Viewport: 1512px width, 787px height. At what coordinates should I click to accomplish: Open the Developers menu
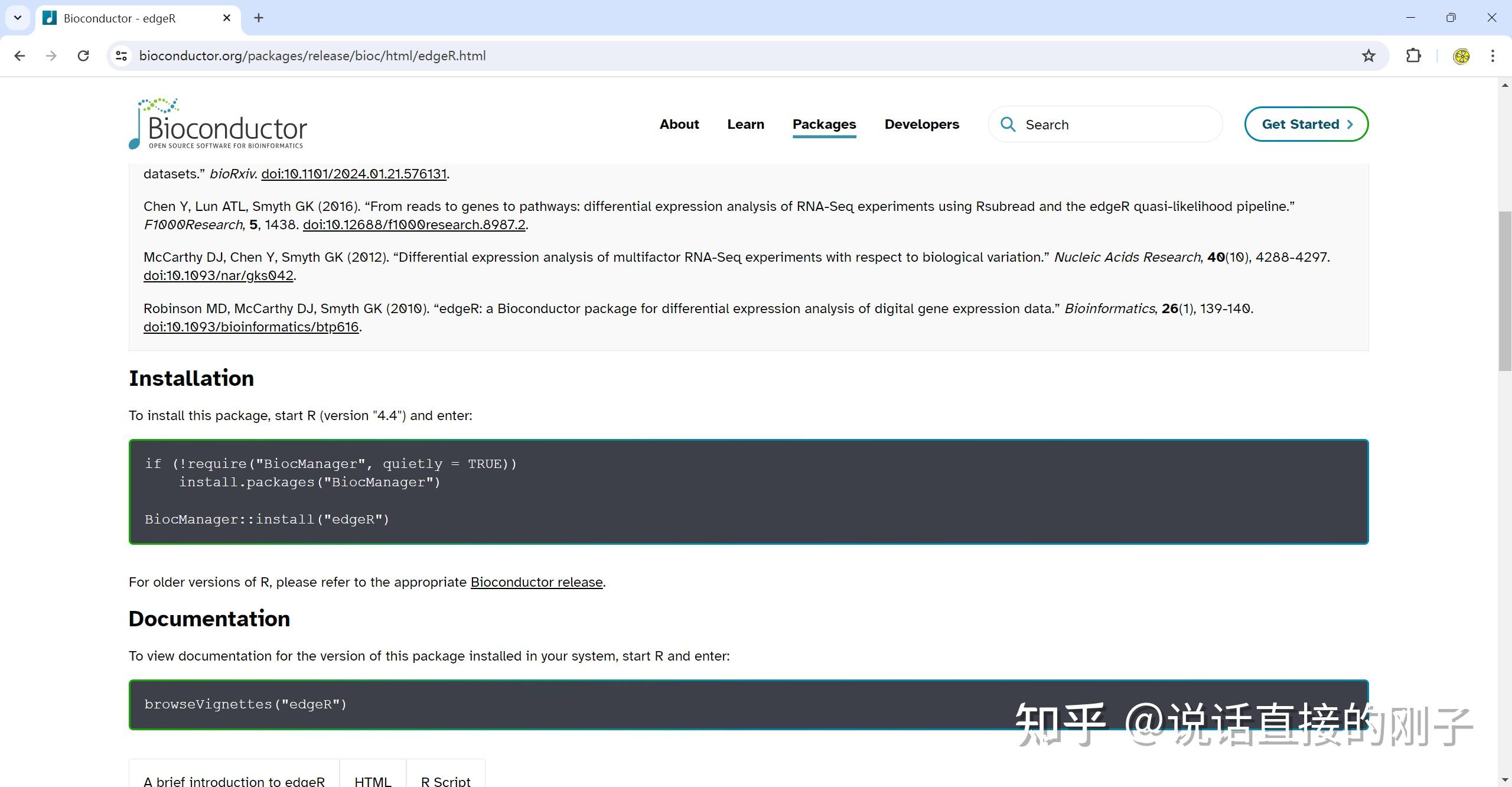[921, 124]
